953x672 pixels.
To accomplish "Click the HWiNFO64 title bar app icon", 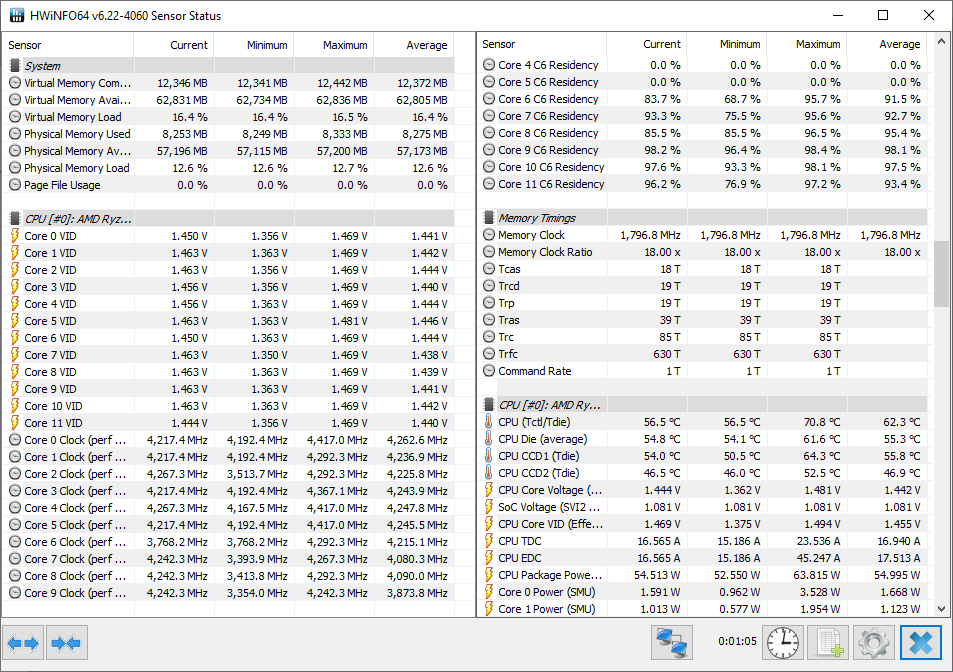I will [x=17, y=15].
